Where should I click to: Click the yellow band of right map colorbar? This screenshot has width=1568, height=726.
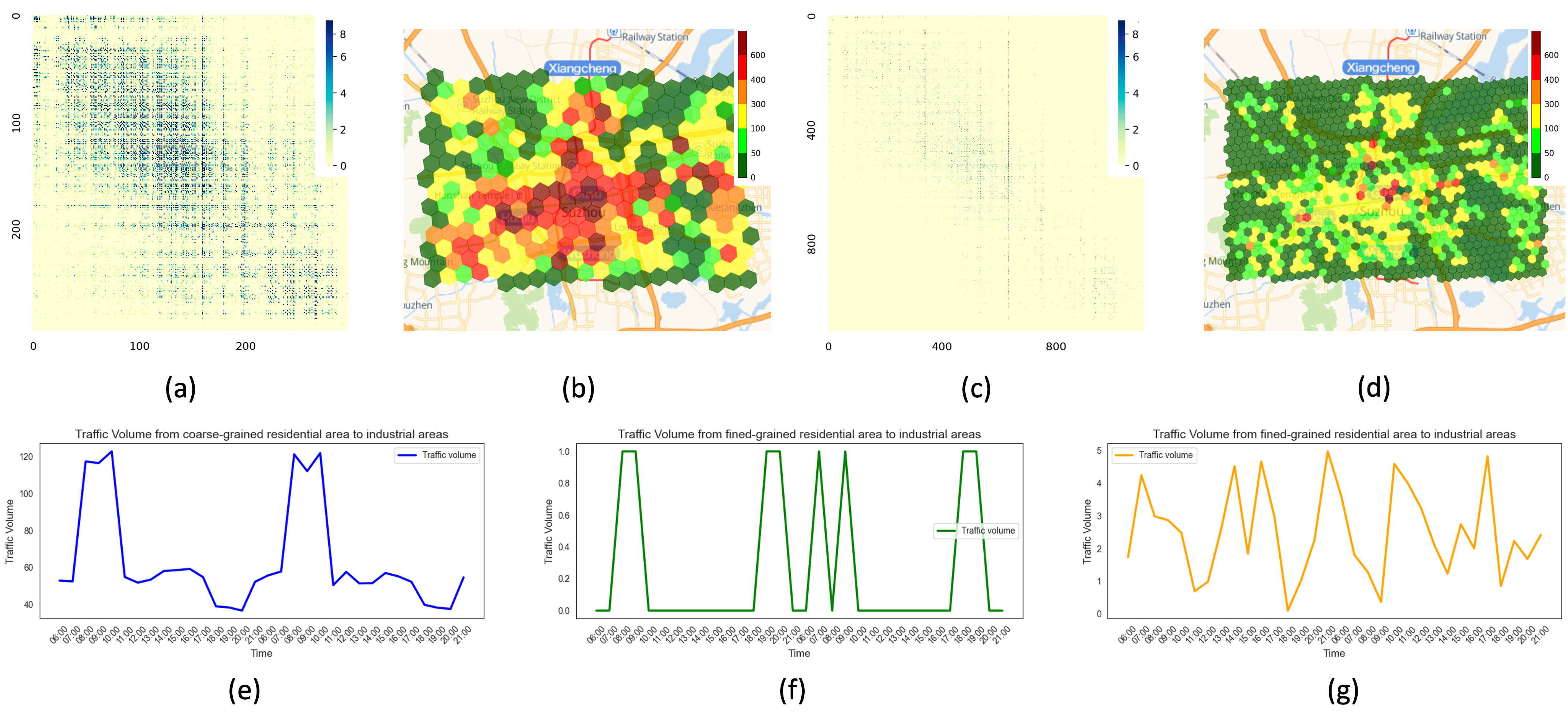[x=1536, y=116]
